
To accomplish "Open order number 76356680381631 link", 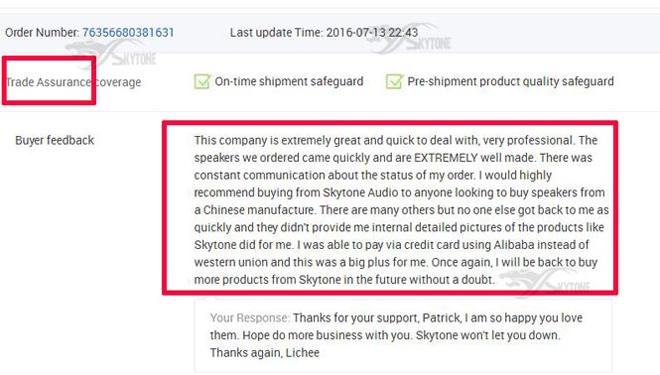I will pos(128,32).
